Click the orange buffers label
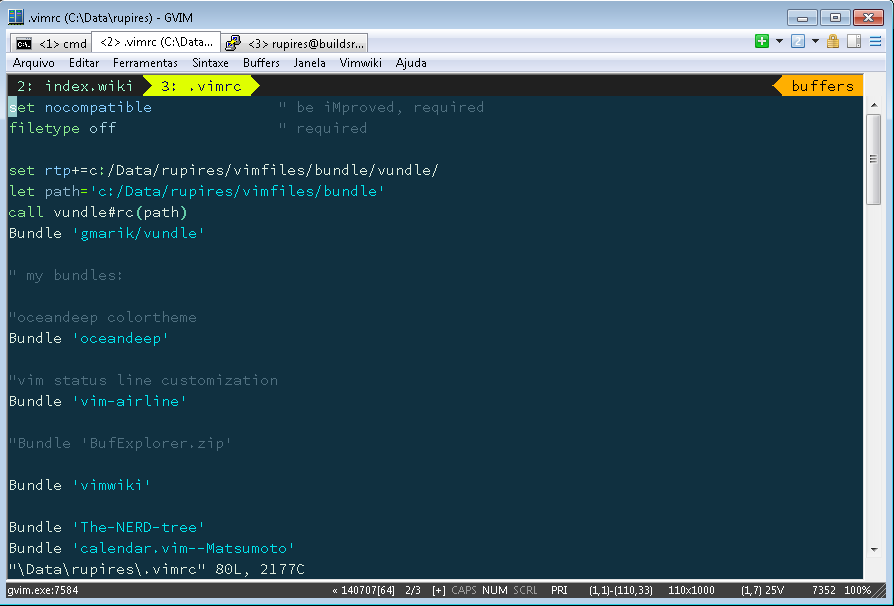 pos(822,86)
